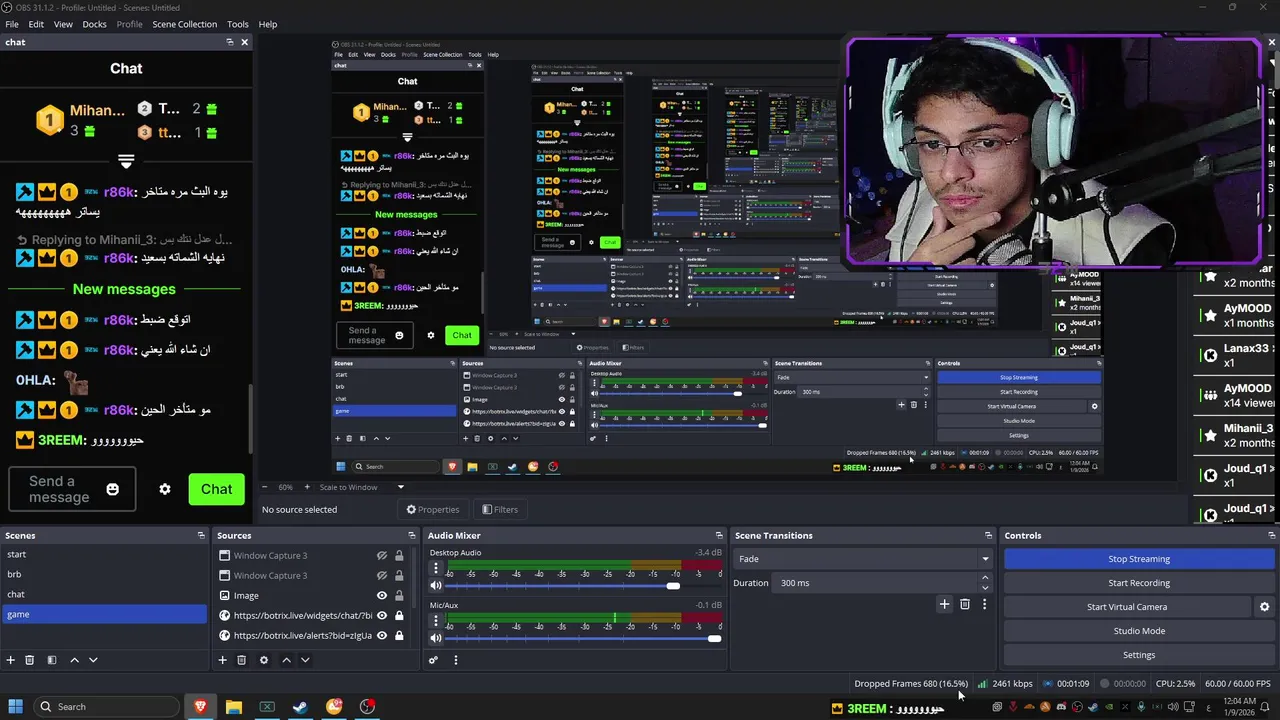This screenshot has width=1280, height=720.
Task: Open chat settings gear icon
Action: click(165, 489)
